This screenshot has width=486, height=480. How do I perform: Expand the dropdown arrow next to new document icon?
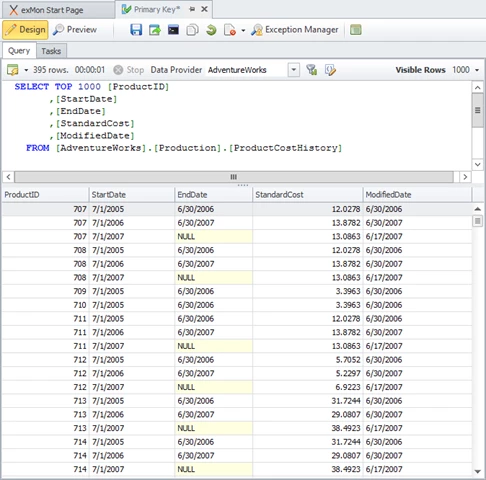pyautogui.click(x=243, y=30)
